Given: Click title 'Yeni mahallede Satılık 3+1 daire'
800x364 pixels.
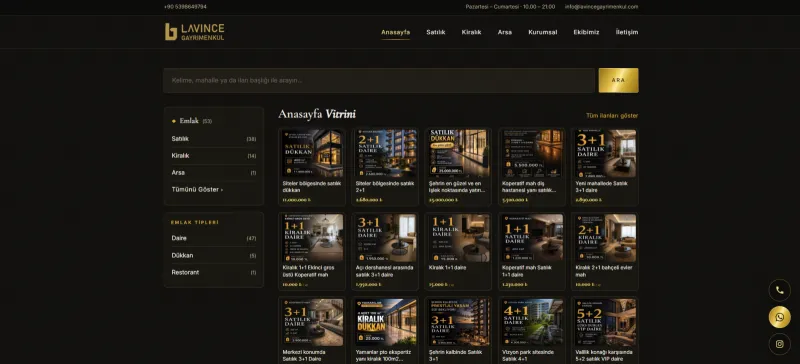Looking at the screenshot, I should click(x=601, y=186).
